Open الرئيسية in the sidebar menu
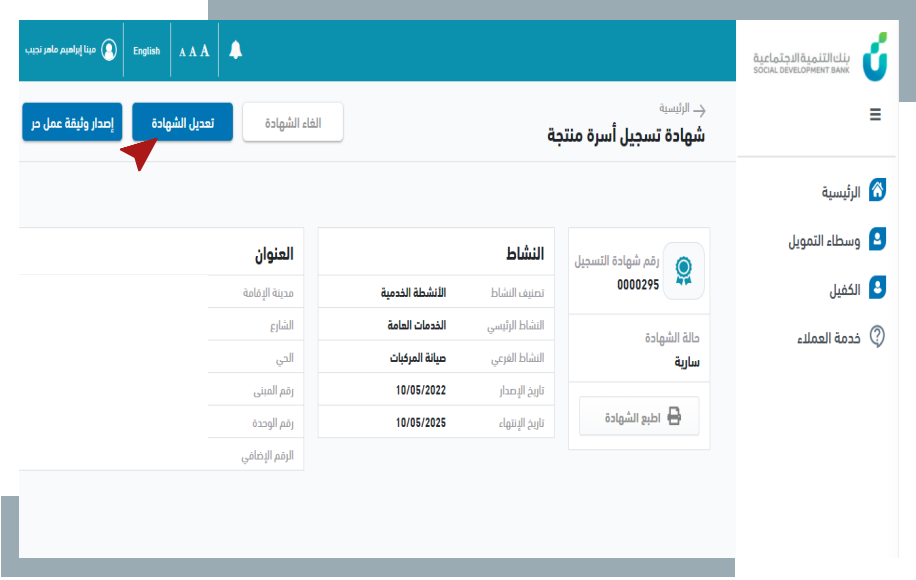This screenshot has width=916, height=580. [x=841, y=192]
